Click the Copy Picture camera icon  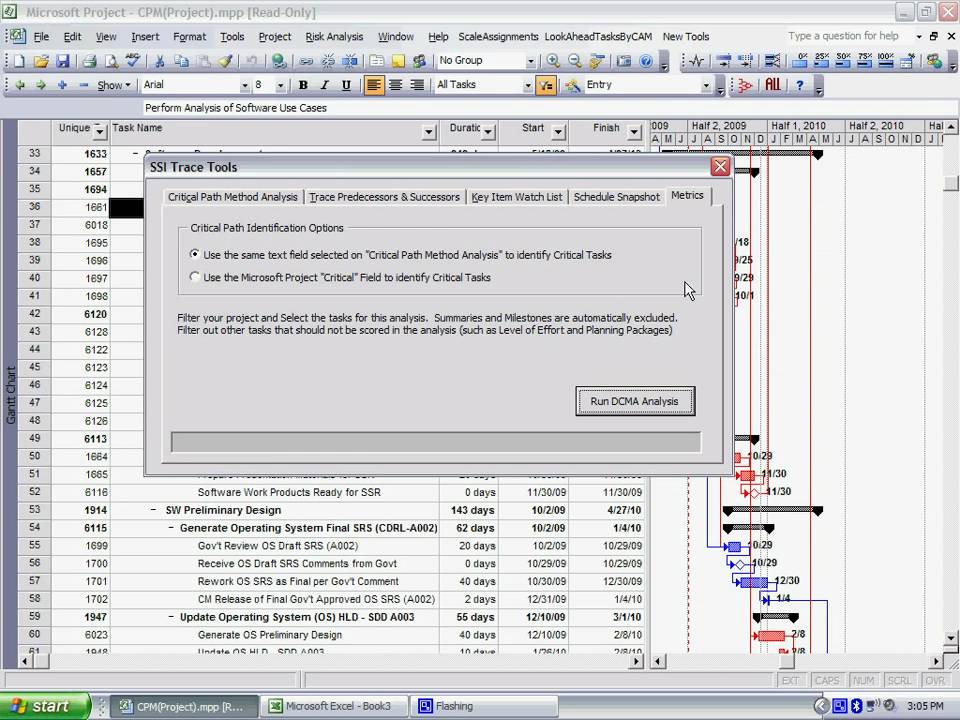624,61
